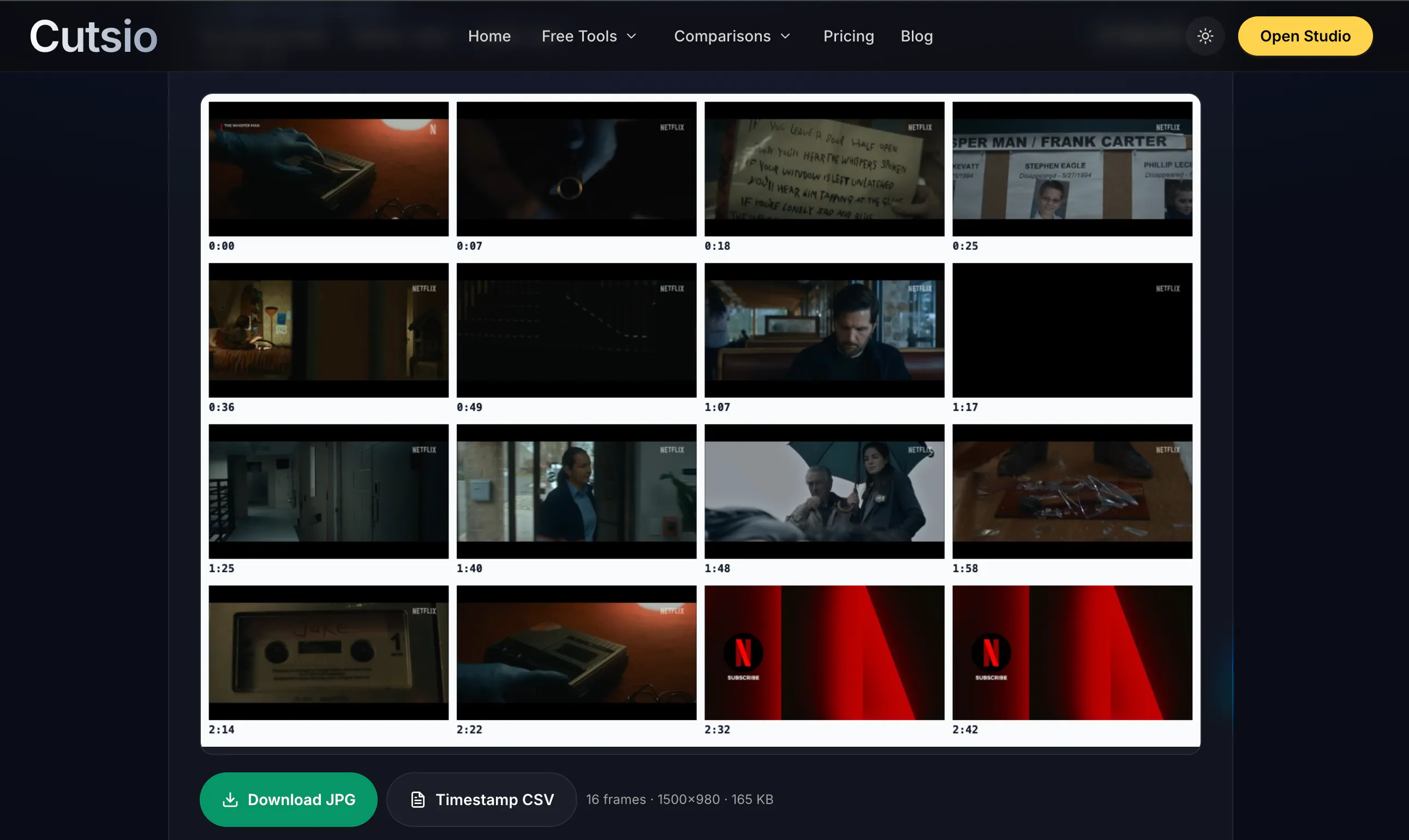Go to the Pricing page

(849, 36)
